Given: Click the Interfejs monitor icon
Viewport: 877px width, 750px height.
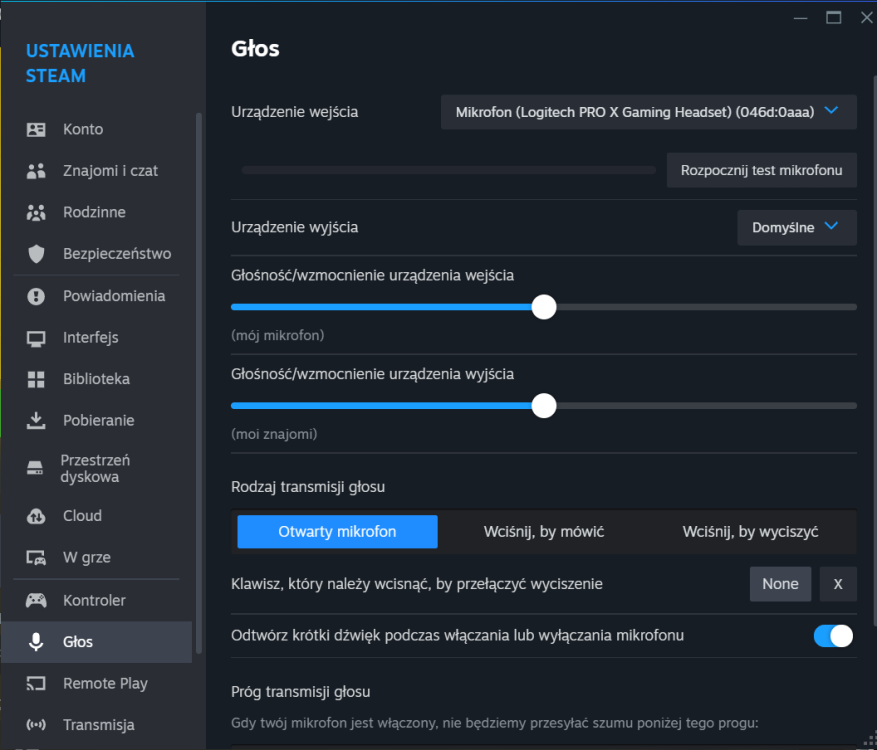Looking at the screenshot, I should tap(36, 338).
